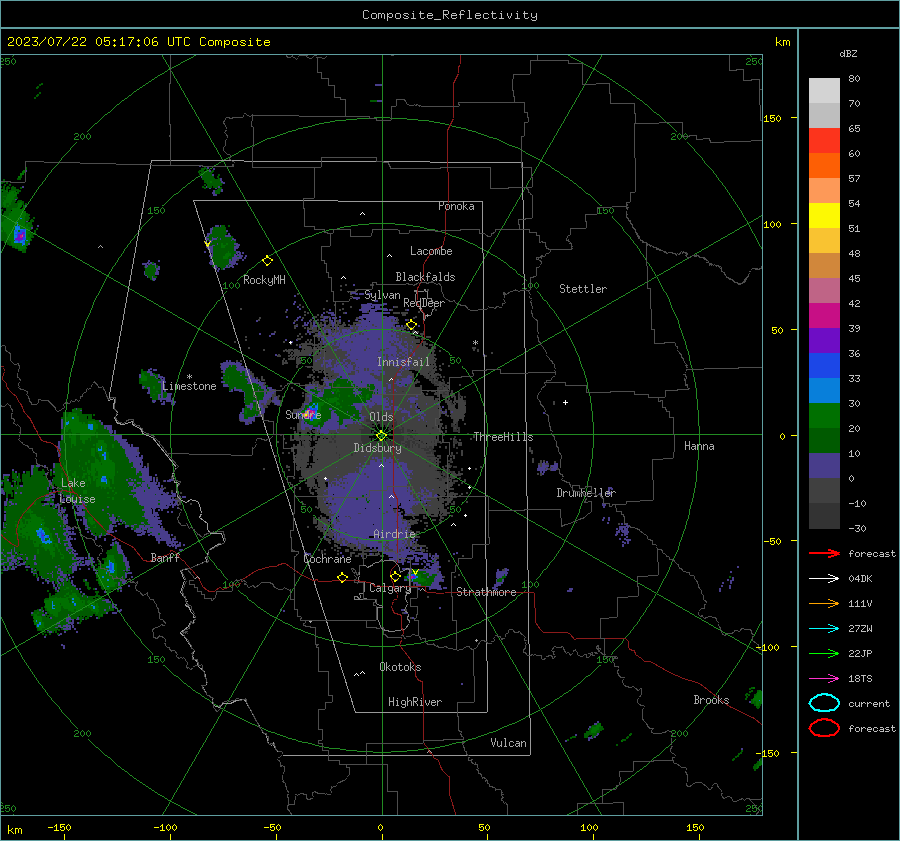Click the 39-36 dBZ purple swatch

(824, 340)
